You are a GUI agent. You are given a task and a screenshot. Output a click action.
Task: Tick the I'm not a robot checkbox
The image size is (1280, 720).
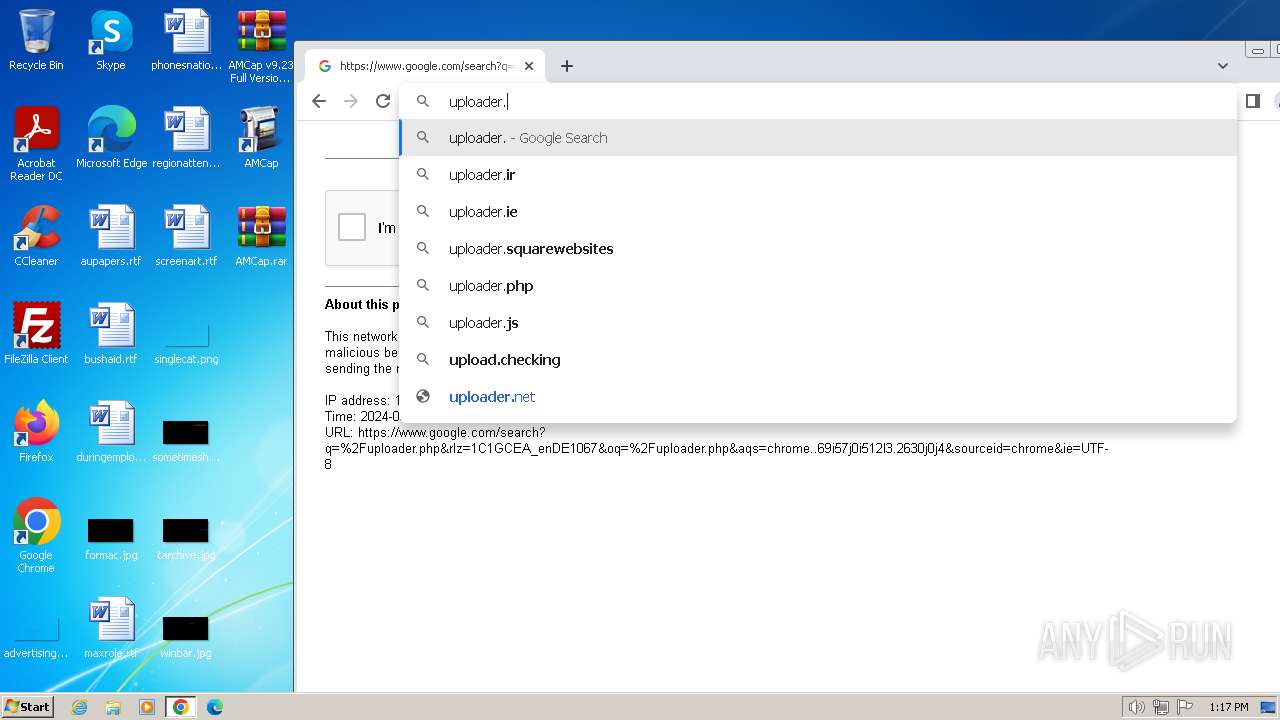[x=352, y=227]
